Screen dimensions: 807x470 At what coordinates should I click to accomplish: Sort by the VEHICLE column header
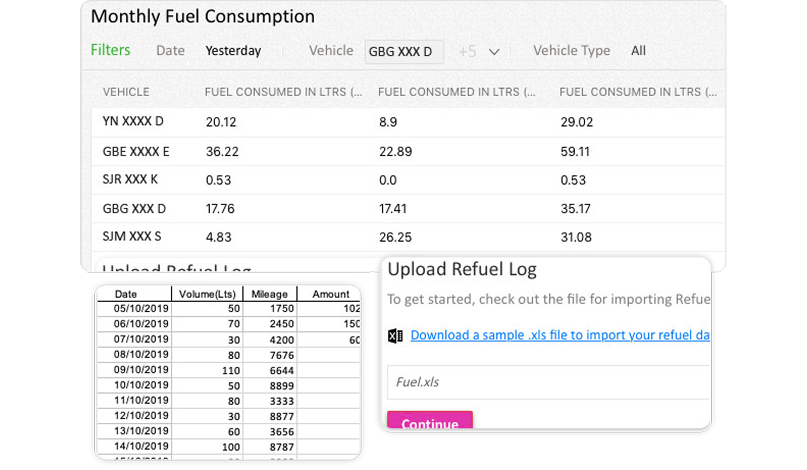(126, 92)
